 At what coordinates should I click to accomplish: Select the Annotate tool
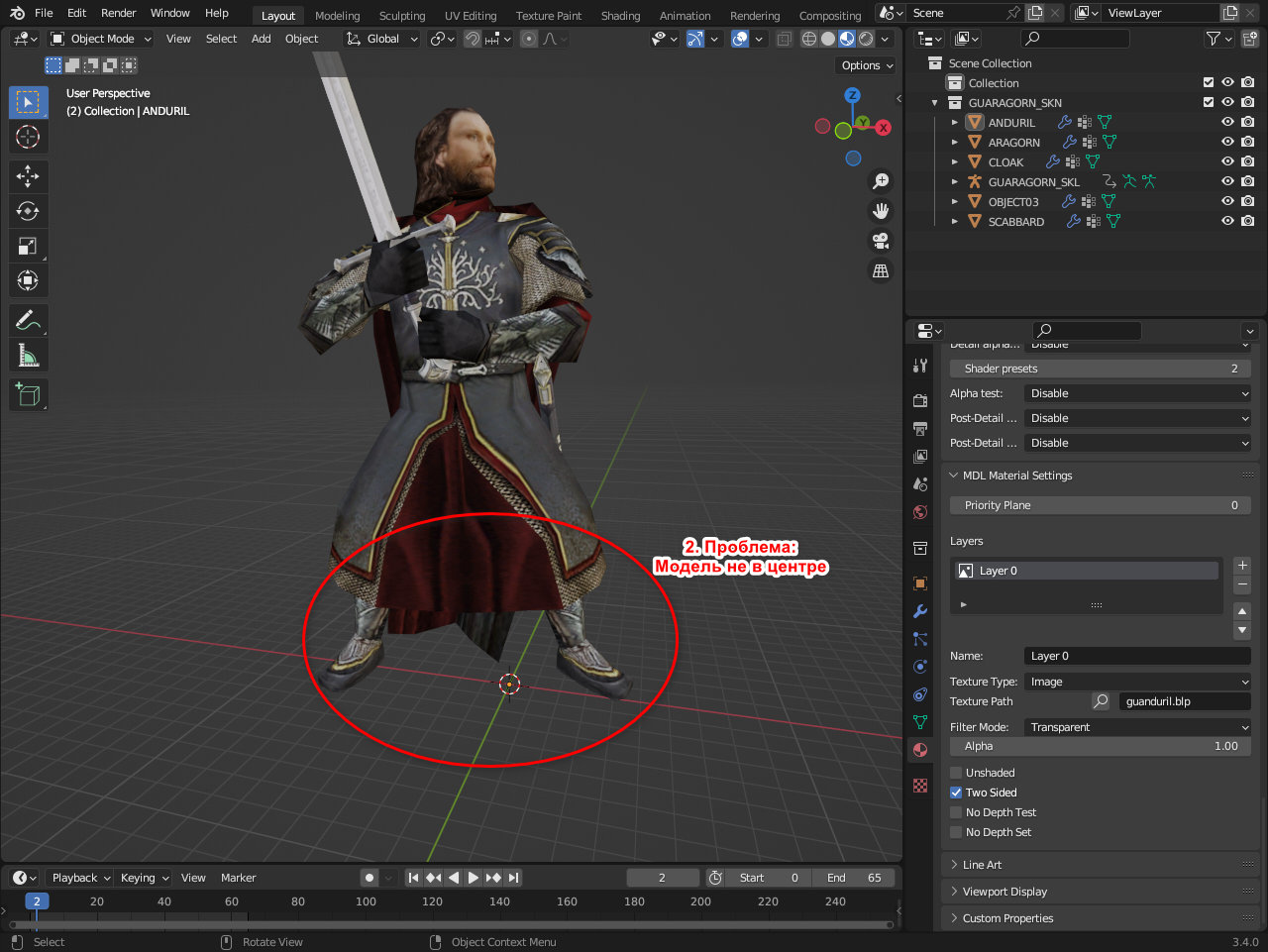pos(28,320)
